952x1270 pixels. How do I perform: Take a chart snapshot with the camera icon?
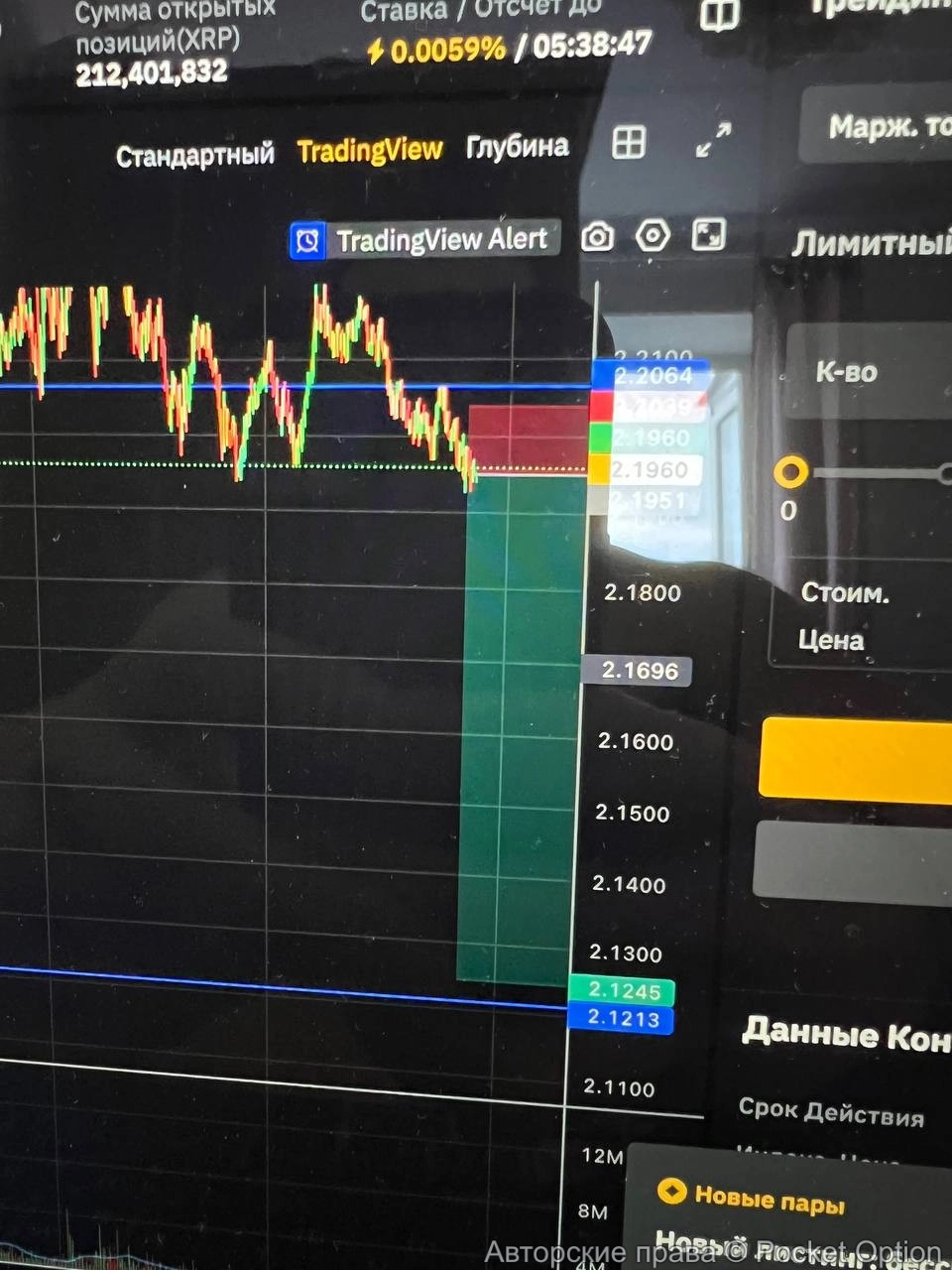pyautogui.click(x=597, y=237)
